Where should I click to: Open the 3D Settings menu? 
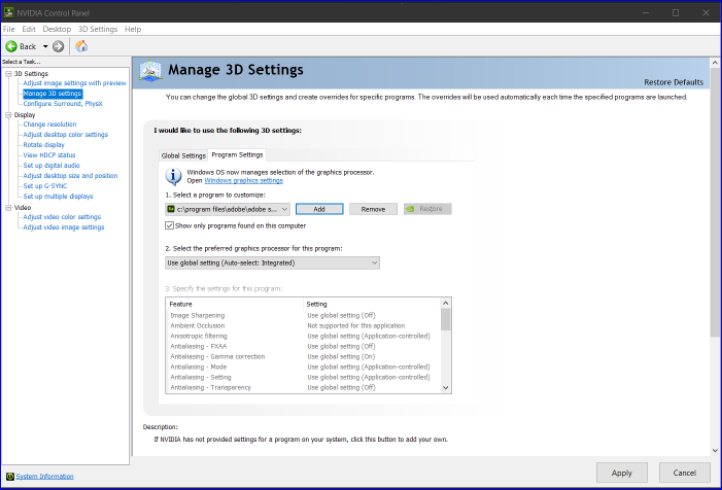(x=98, y=29)
